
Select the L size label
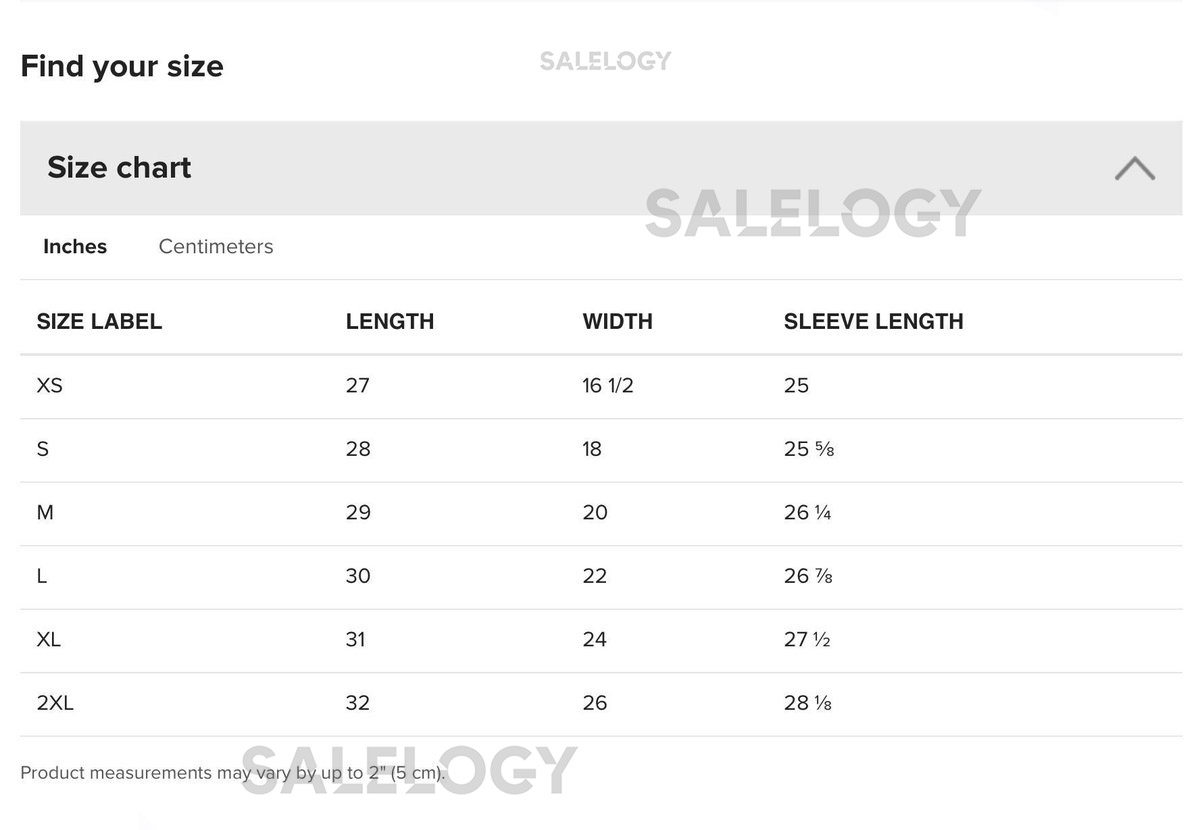[x=42, y=576]
